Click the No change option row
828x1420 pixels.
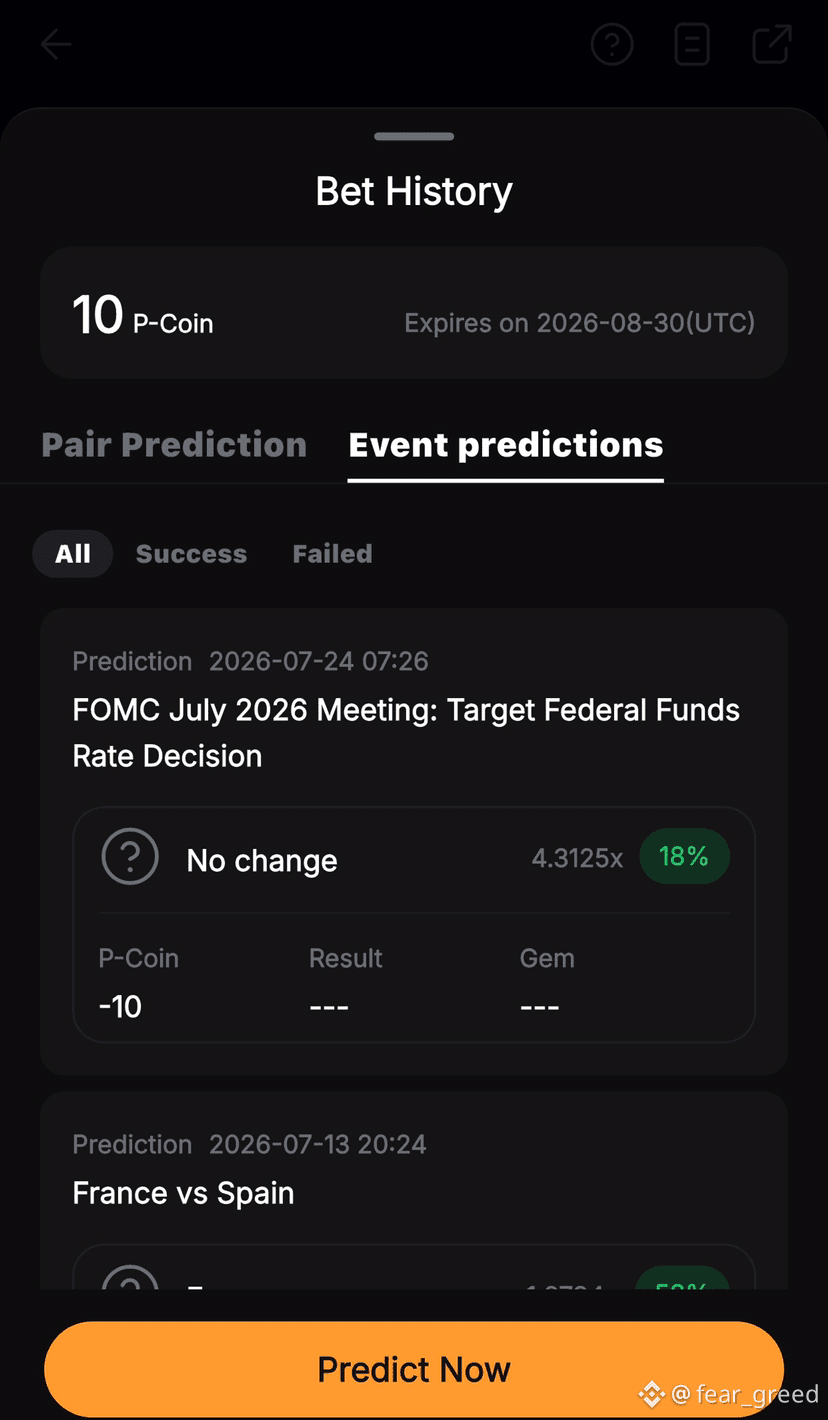click(x=414, y=859)
